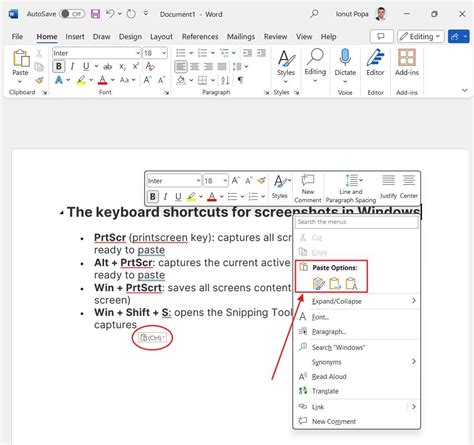This screenshot has width=474, height=445.
Task: Open the ribbon font name dropdown
Action: click(138, 53)
